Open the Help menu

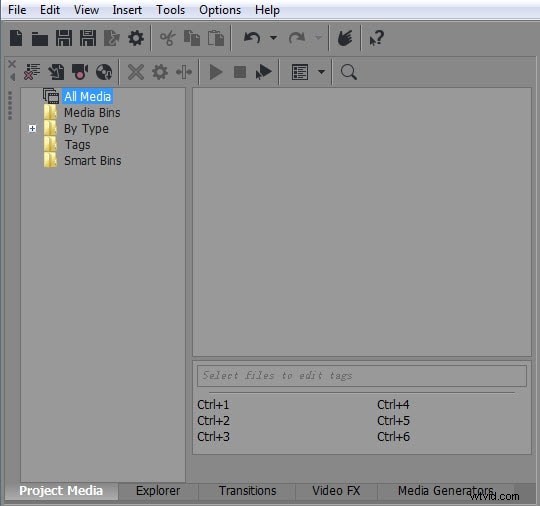tap(267, 10)
